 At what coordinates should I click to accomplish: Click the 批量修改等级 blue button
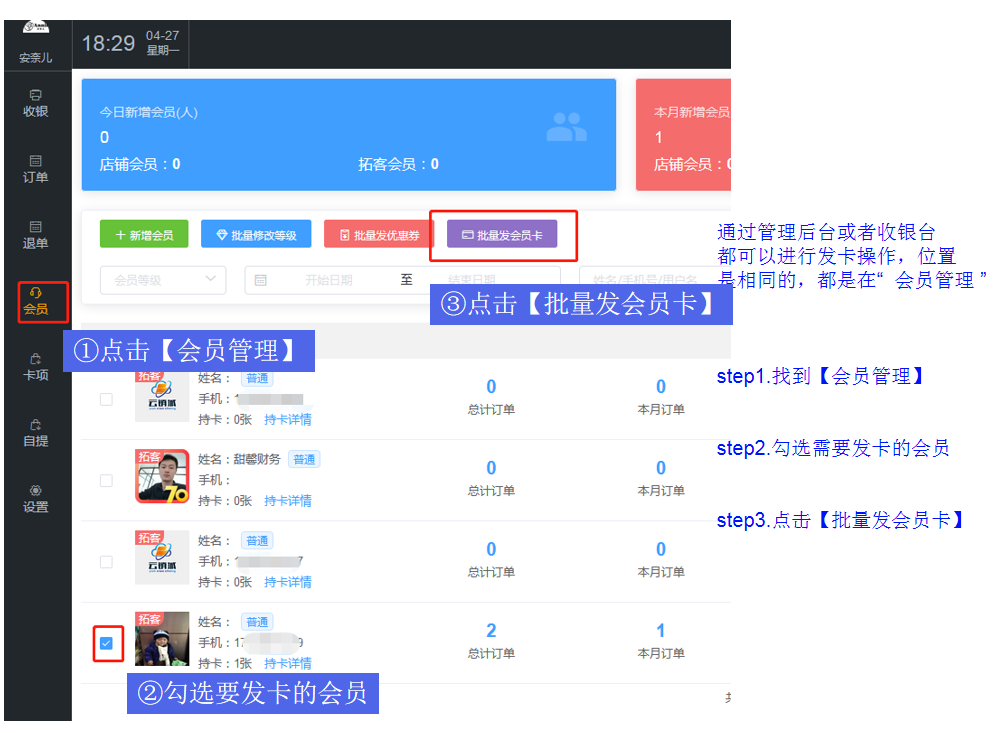[x=256, y=234]
